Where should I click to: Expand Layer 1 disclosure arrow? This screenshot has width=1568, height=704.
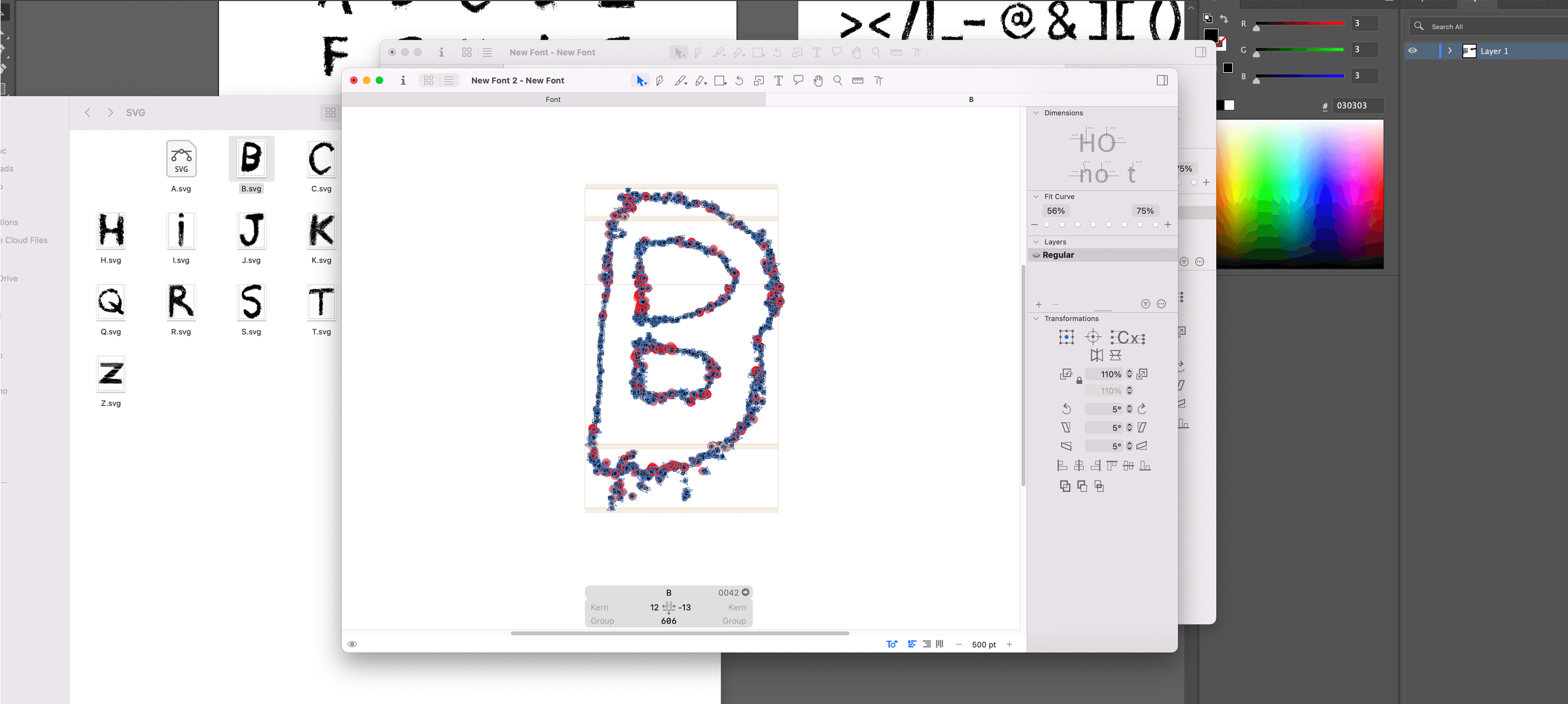tap(1450, 51)
